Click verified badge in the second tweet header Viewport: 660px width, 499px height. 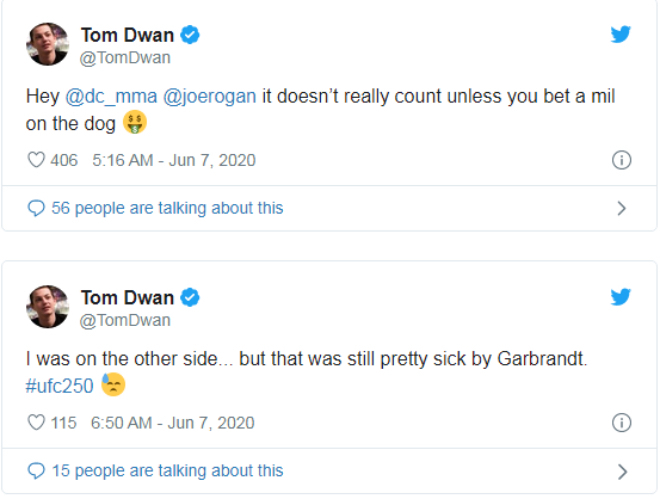point(189,298)
